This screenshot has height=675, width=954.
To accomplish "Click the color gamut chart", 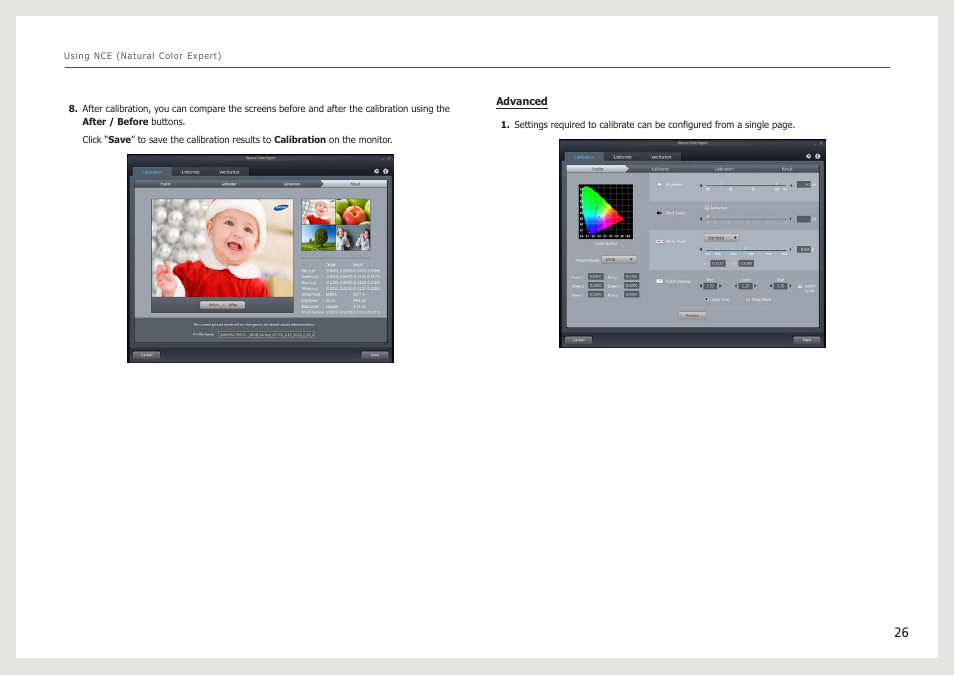I will tap(605, 212).
